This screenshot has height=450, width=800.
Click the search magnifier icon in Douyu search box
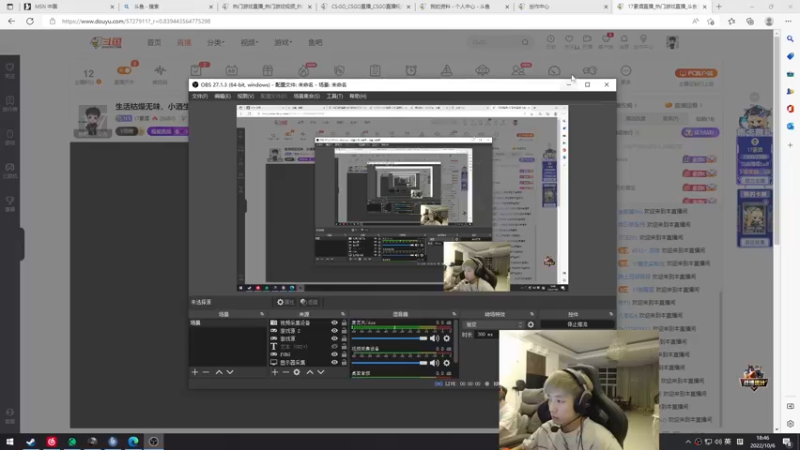(525, 42)
